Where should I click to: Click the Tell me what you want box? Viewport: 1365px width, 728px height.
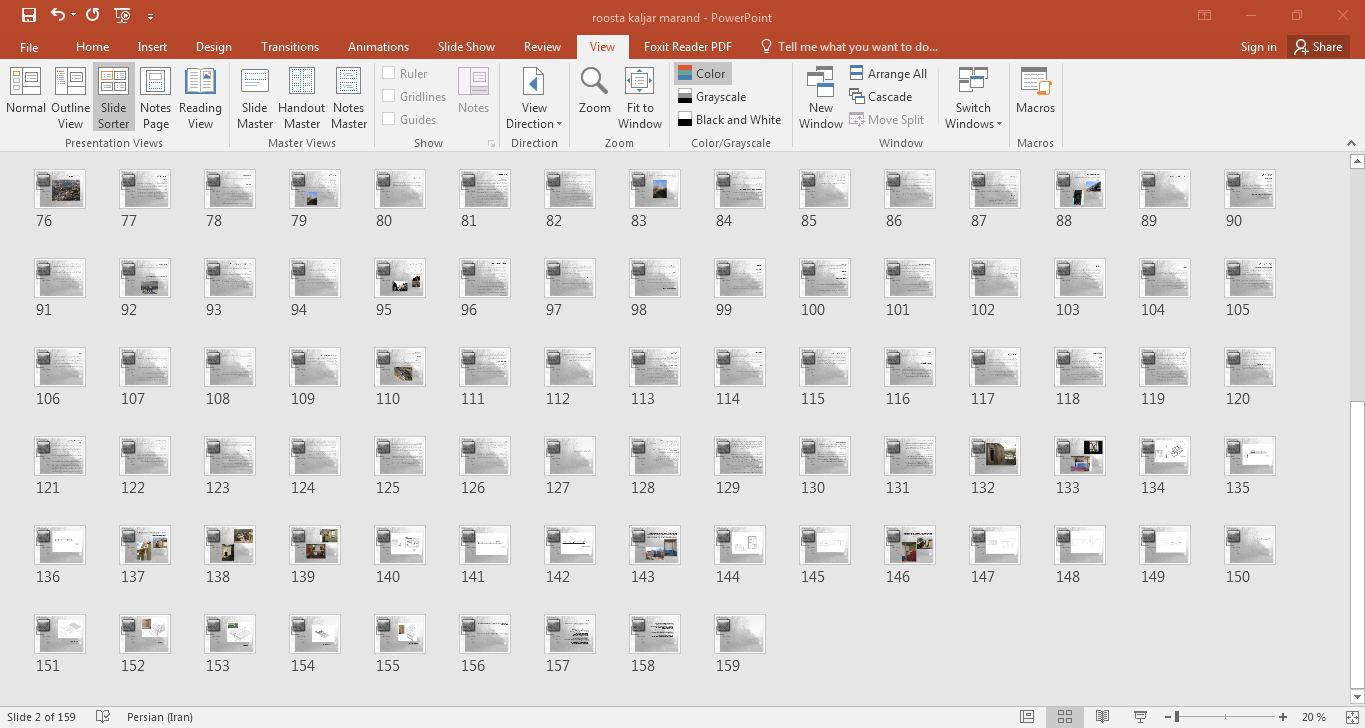(849, 46)
